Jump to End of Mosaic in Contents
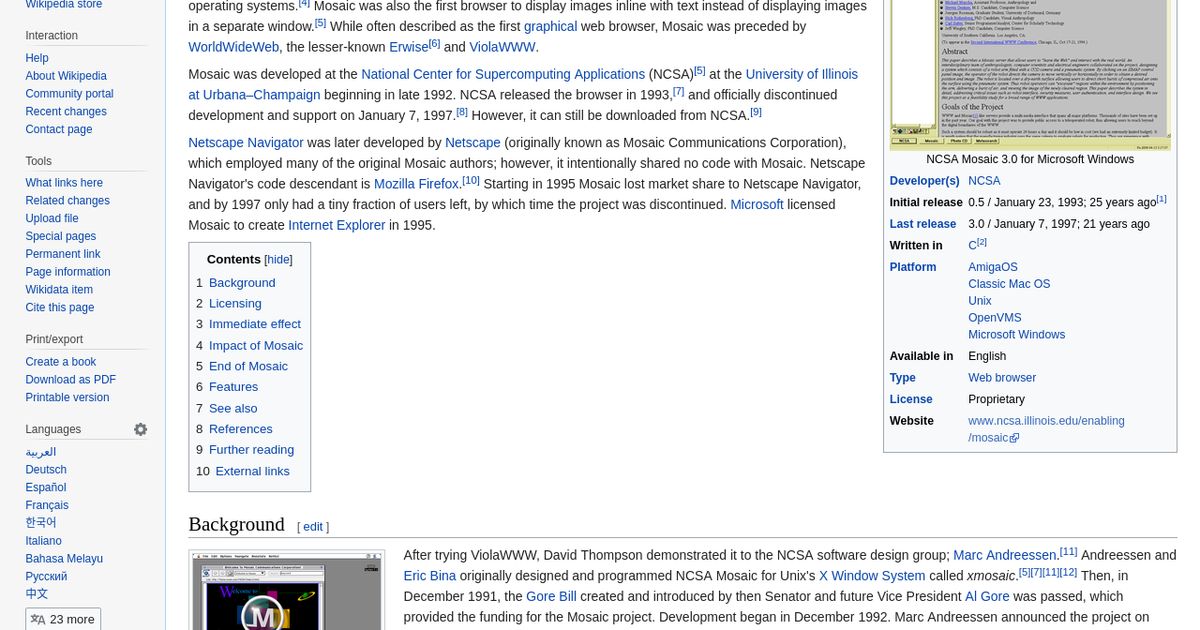 [x=248, y=366]
